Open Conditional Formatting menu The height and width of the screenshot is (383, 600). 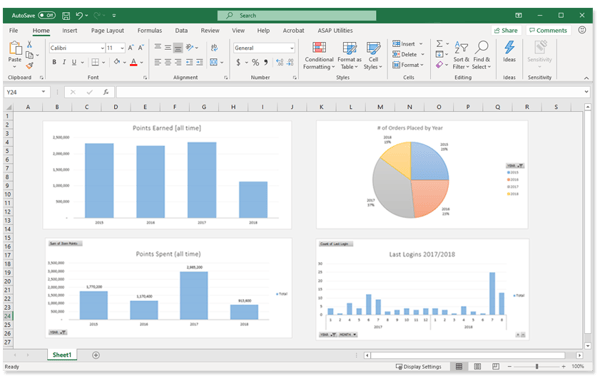point(319,56)
